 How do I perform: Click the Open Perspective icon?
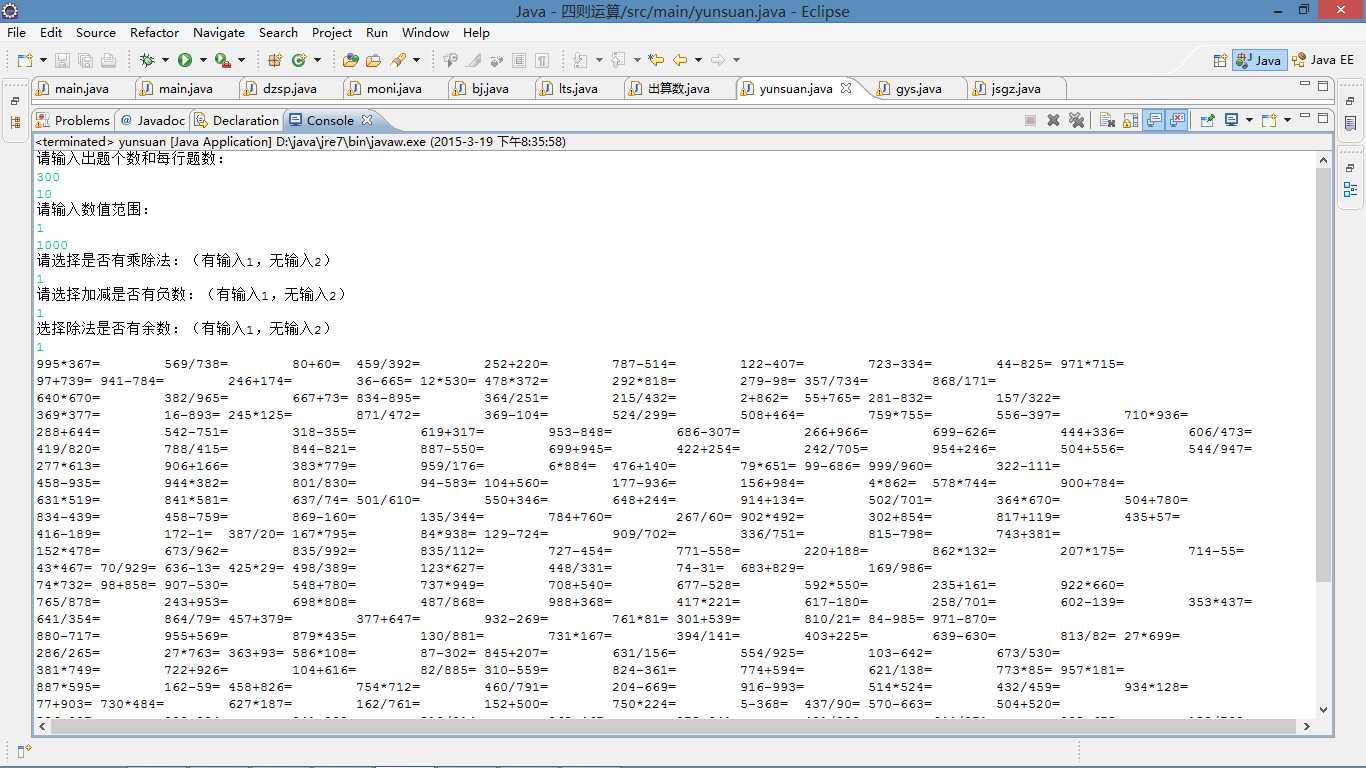pyautogui.click(x=1220, y=60)
